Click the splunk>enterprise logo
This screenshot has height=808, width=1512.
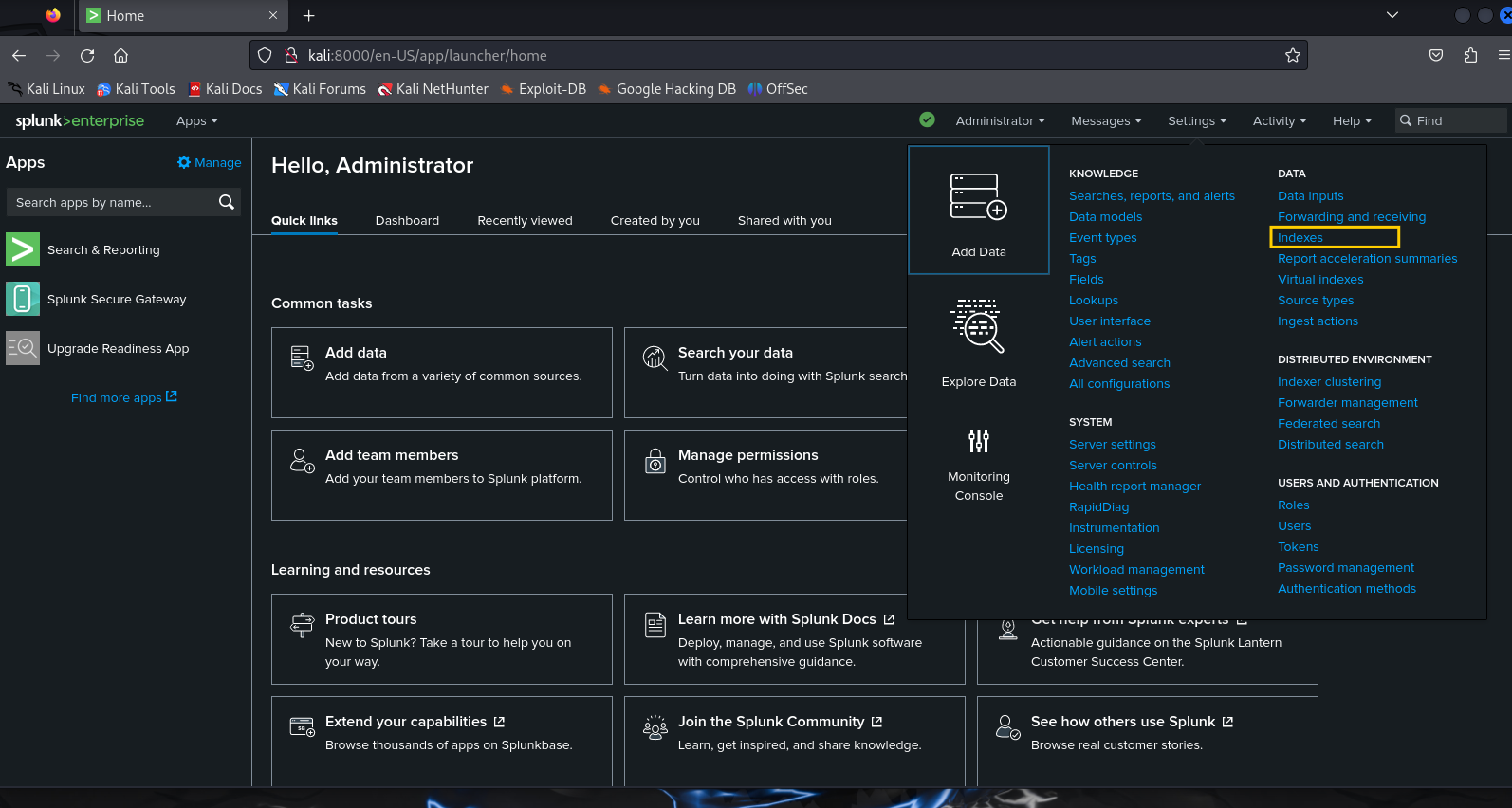coord(80,120)
